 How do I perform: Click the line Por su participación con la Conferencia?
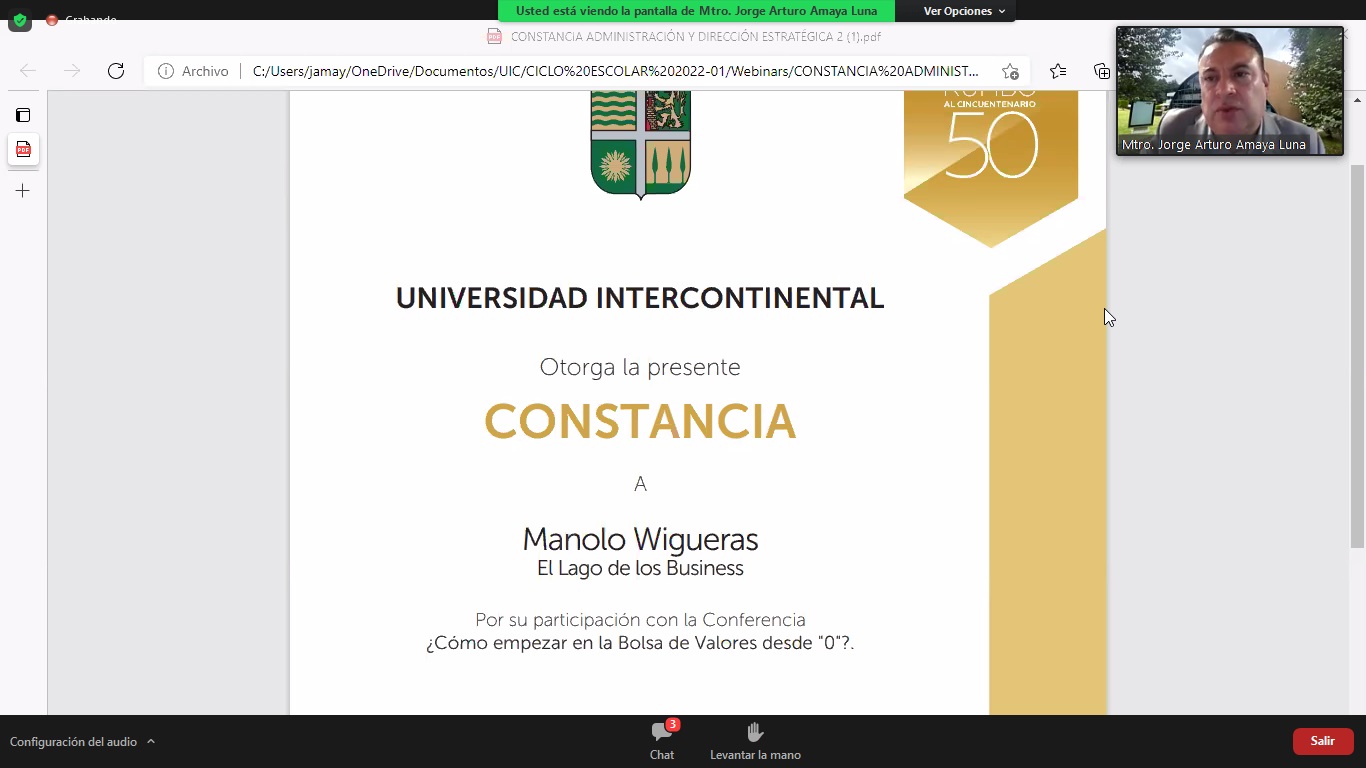coord(640,620)
